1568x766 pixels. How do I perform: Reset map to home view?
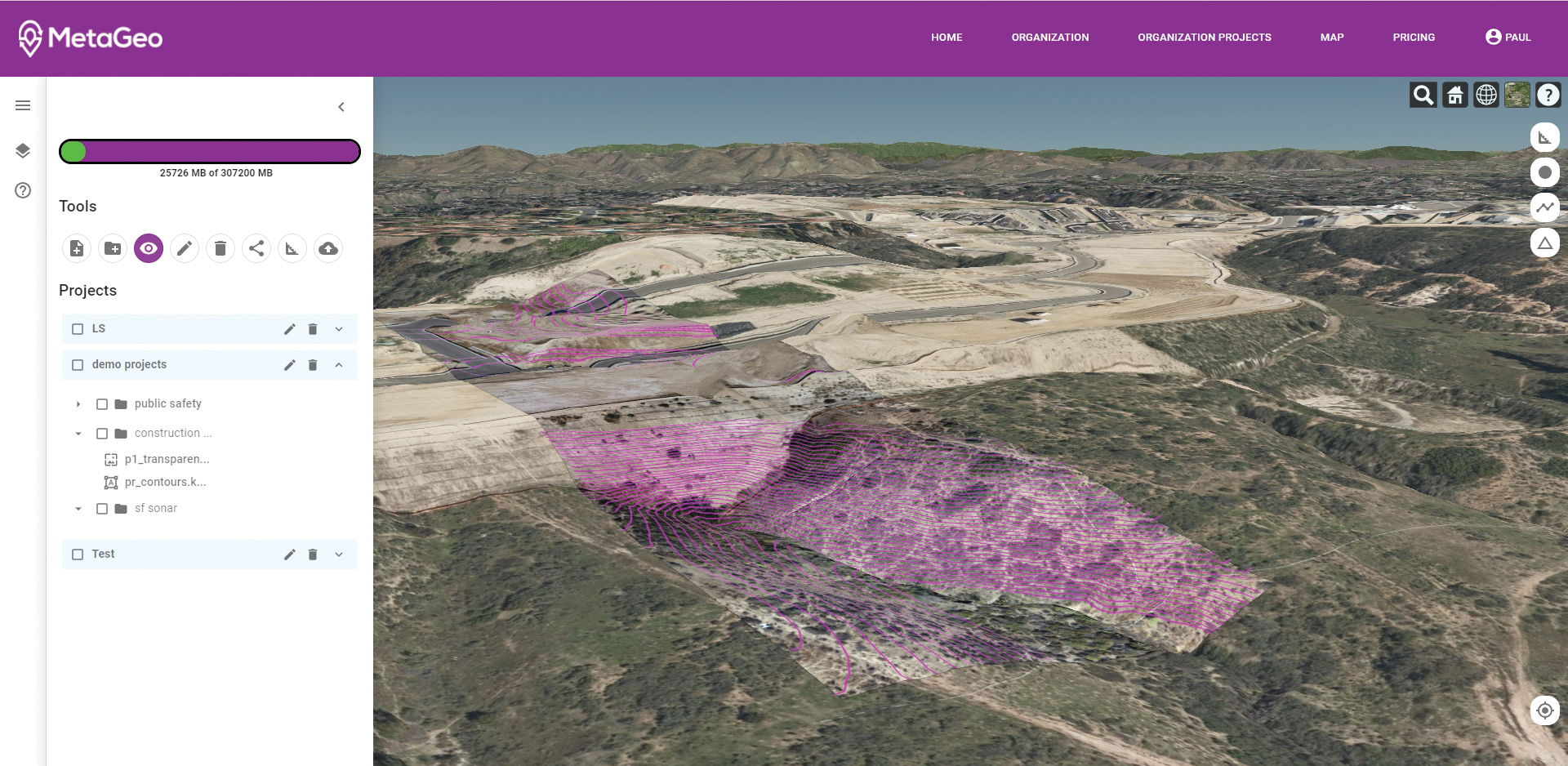pyautogui.click(x=1454, y=96)
